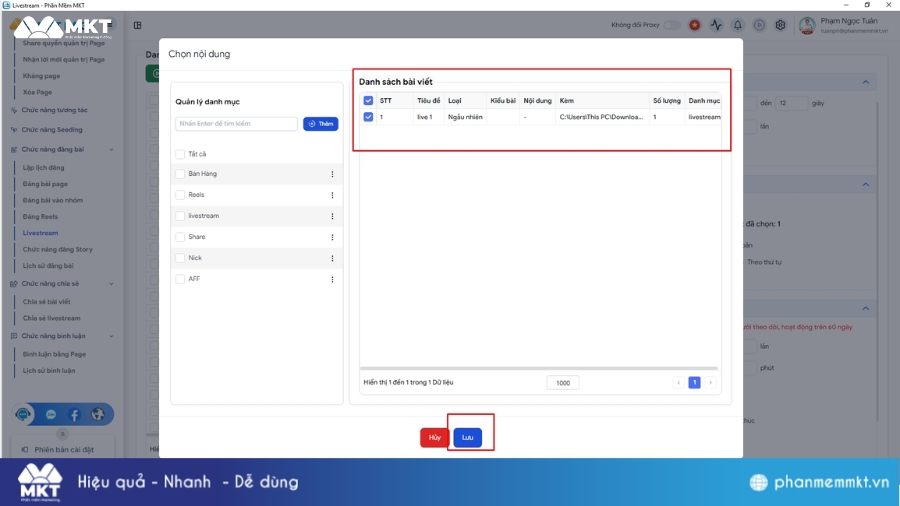Click the Phiên bản cài đặt entry
The height and width of the screenshot is (506, 900).
(x=64, y=450)
